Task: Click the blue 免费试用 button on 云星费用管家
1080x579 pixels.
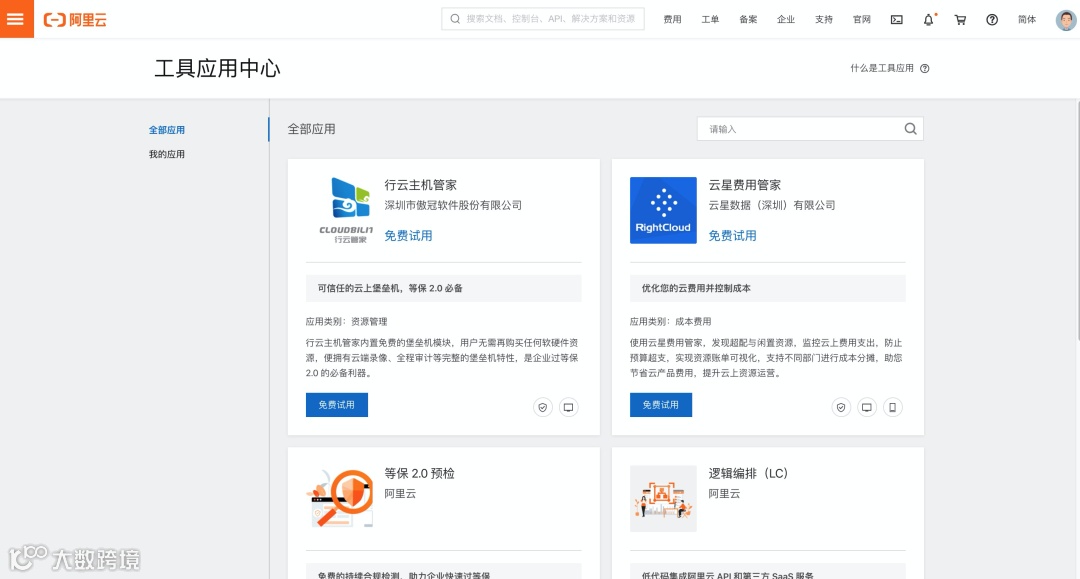Action: (x=661, y=405)
